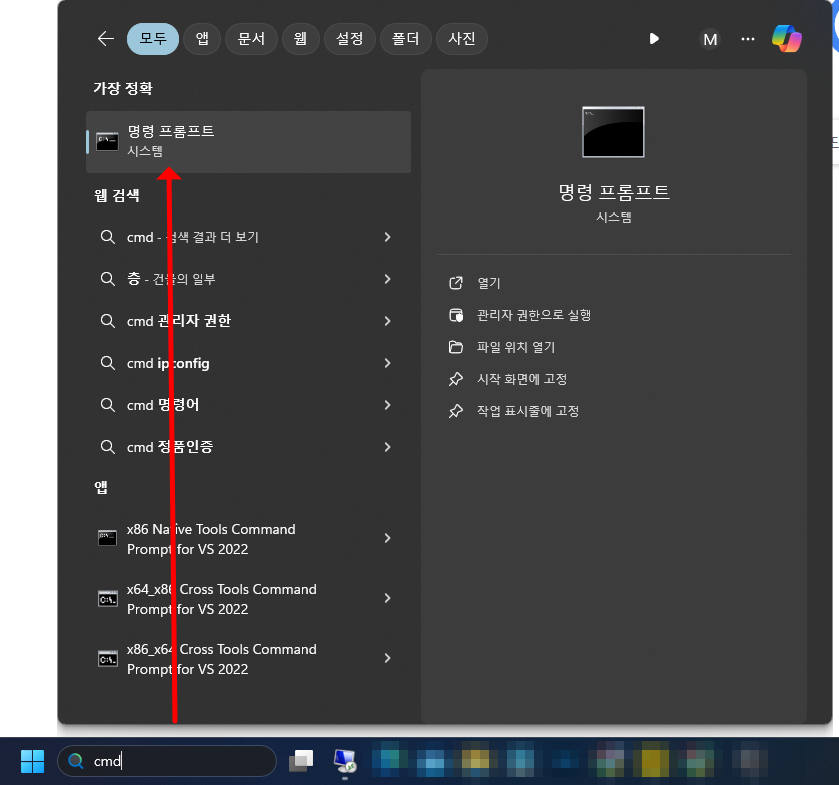Screen dimensions: 839x785
Task: Open Copilot from the top right icon
Action: [787, 38]
